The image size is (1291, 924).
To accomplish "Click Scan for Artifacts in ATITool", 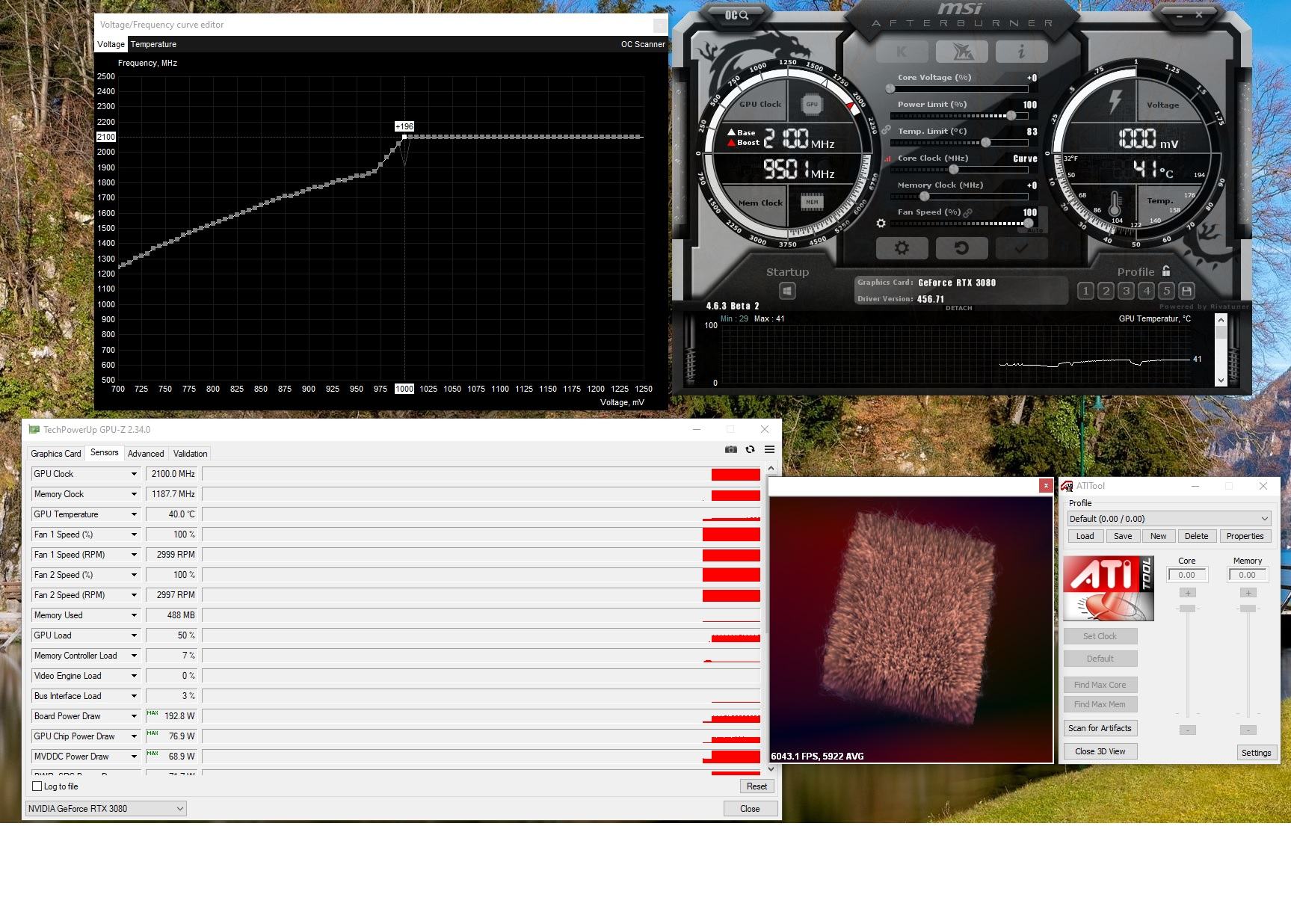I will pos(1100,728).
